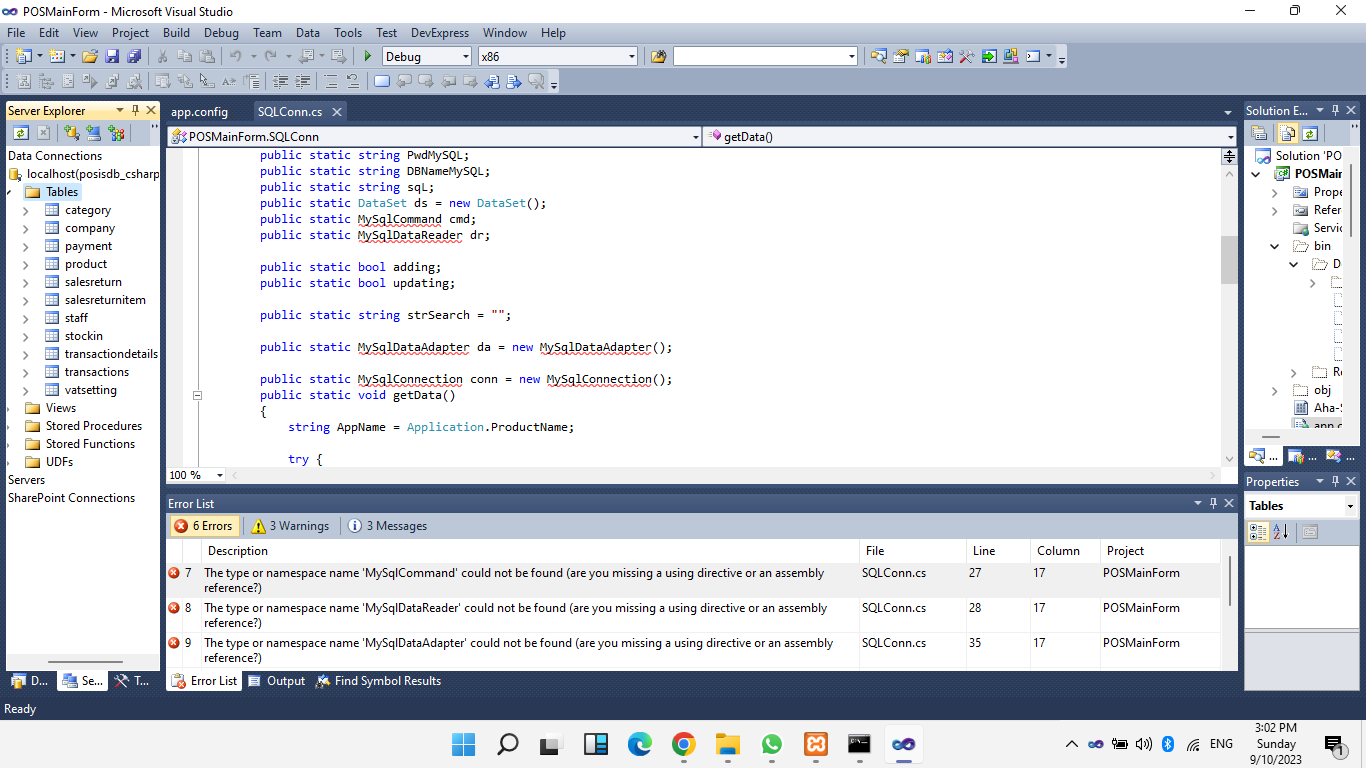Open the Debug configuration dropdown
Image resolution: width=1366 pixels, height=768 pixels.
point(464,57)
